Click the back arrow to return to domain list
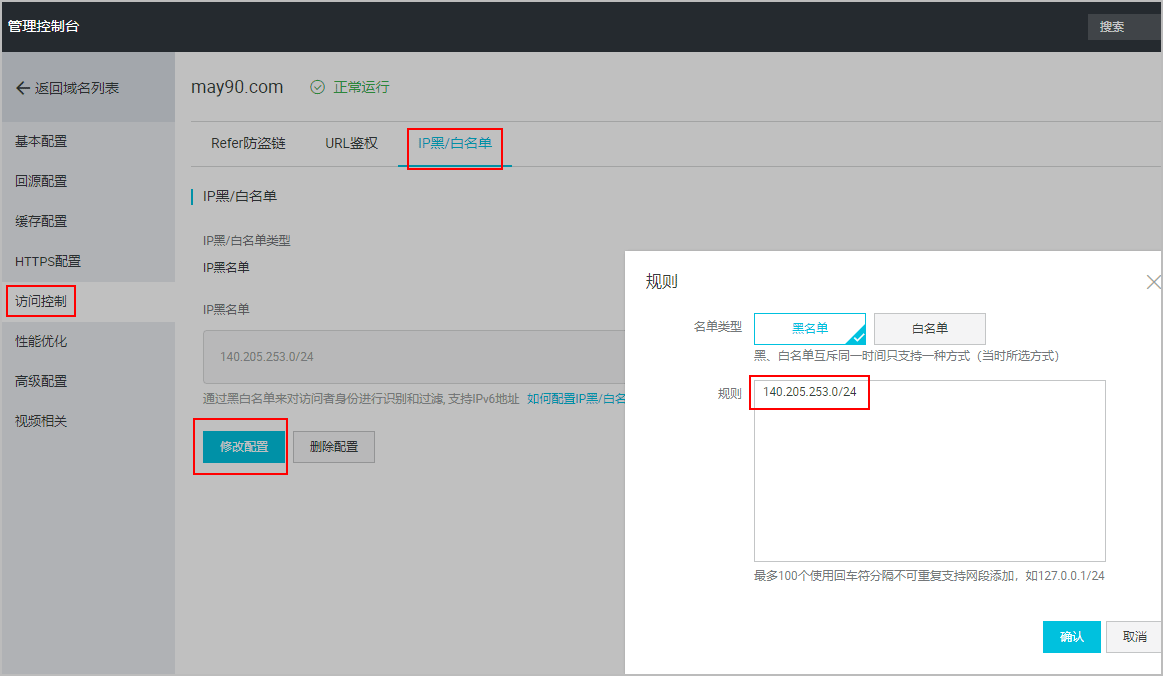1163x676 pixels. point(22,88)
